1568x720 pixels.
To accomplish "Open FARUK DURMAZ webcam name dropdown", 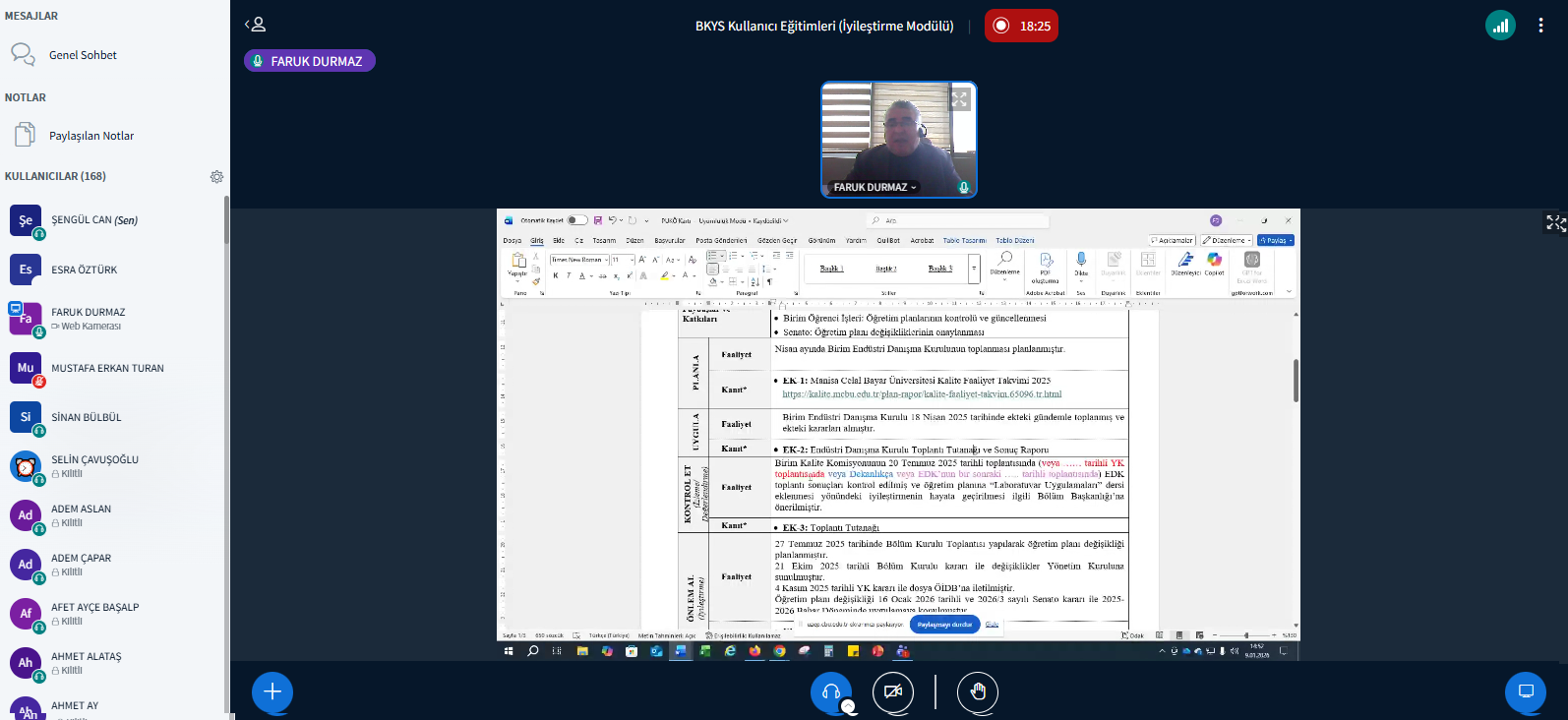I will 874,187.
